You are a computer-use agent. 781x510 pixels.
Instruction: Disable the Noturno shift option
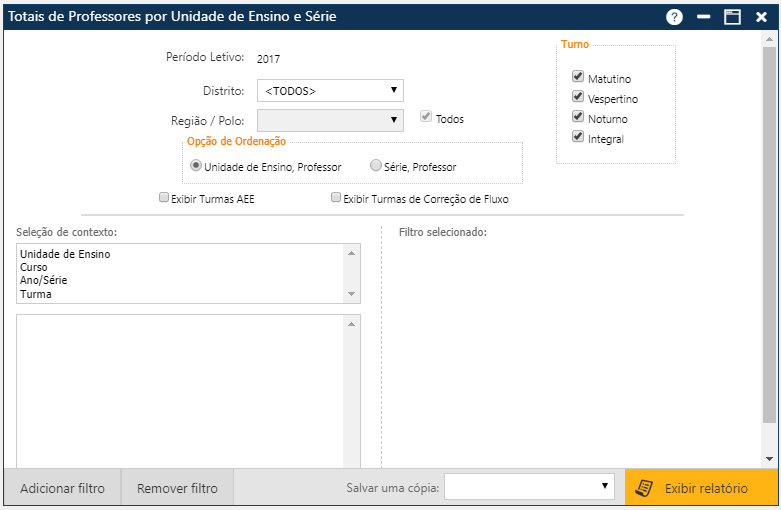point(578,117)
